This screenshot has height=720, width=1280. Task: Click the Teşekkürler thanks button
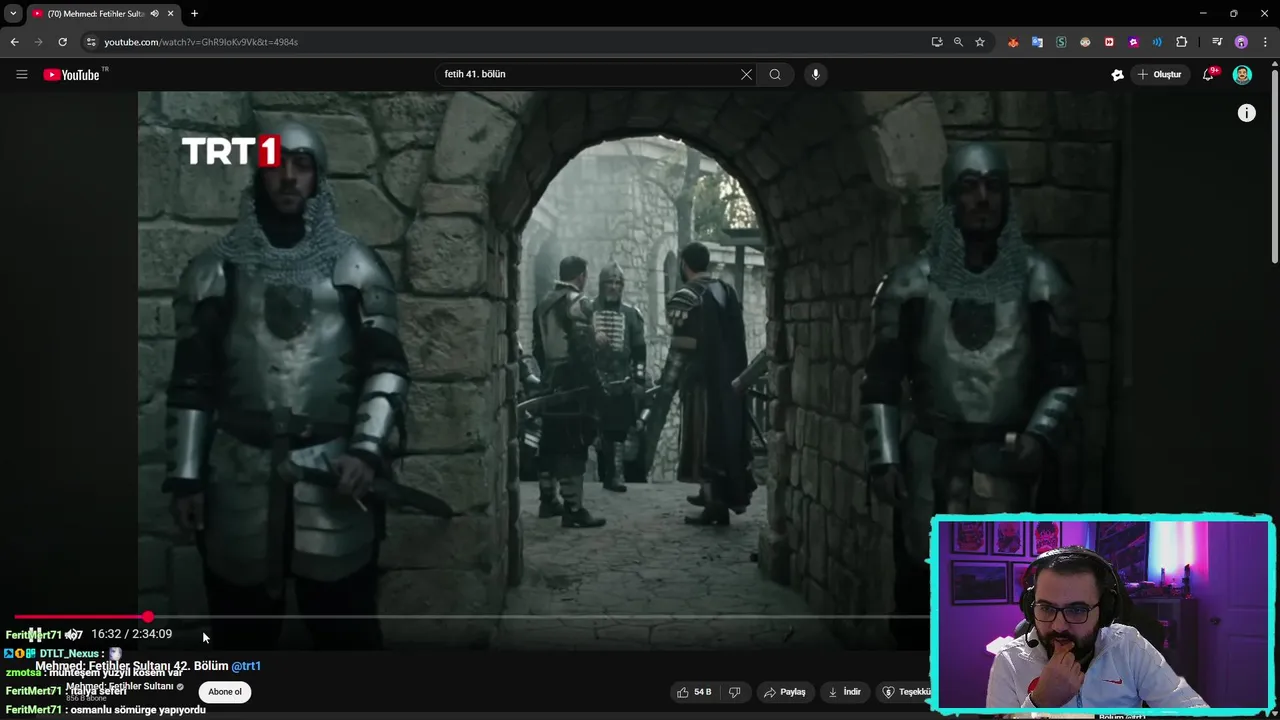pos(906,692)
